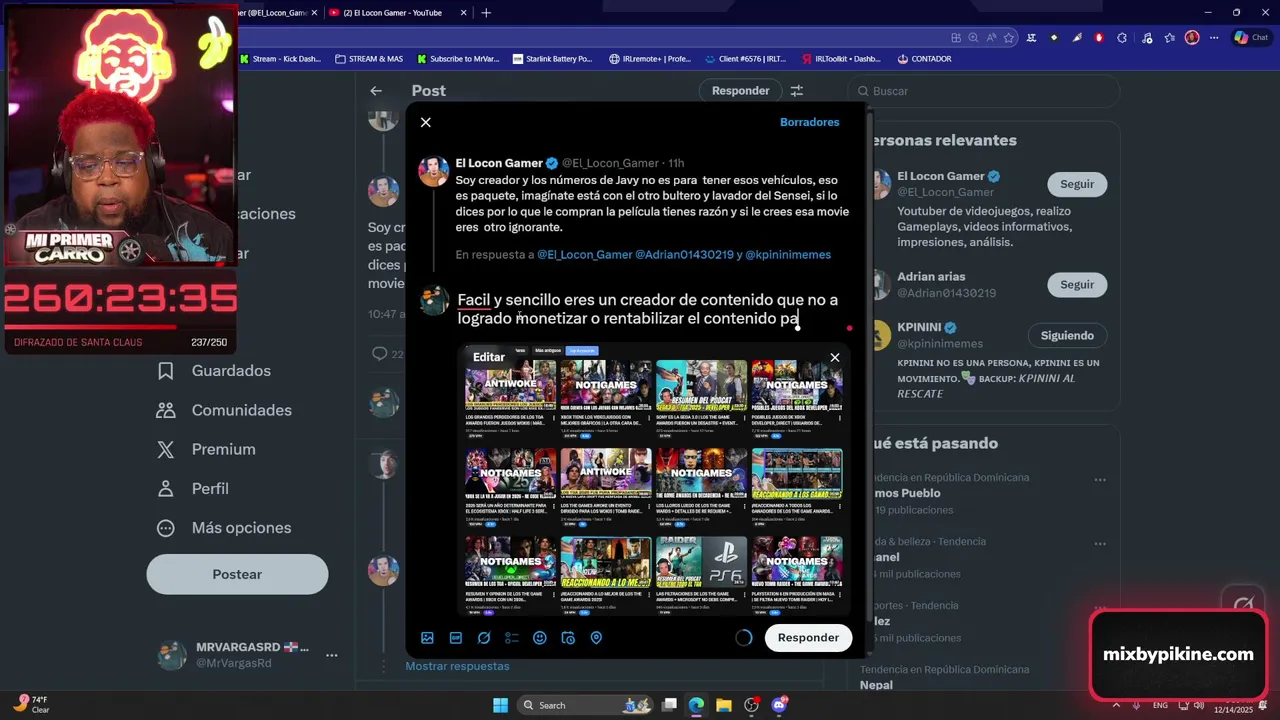The width and height of the screenshot is (1280, 720).
Task: Switch to El Locon Gamer YouTube tab
Action: 395,13
